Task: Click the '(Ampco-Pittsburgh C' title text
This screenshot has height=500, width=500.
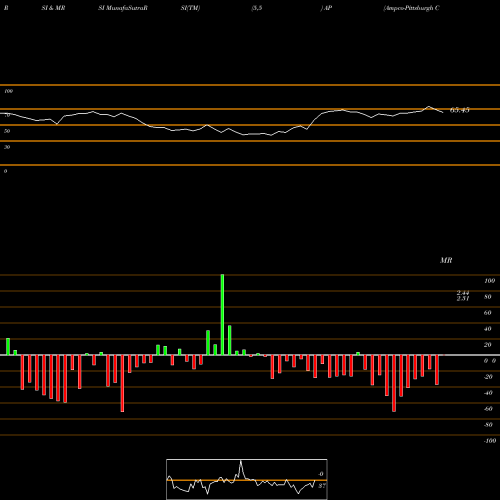Action: 411,8
